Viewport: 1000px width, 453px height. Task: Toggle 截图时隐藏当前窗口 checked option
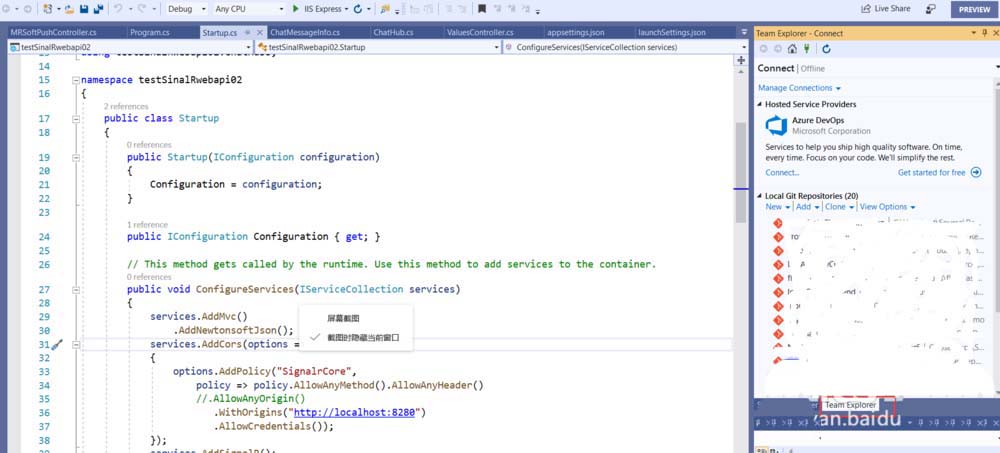coord(356,338)
